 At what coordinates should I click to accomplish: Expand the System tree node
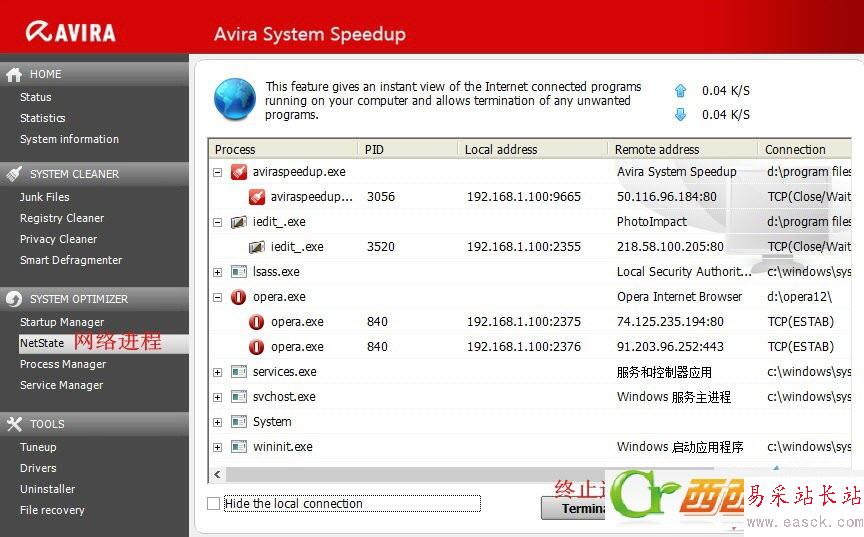coord(218,422)
